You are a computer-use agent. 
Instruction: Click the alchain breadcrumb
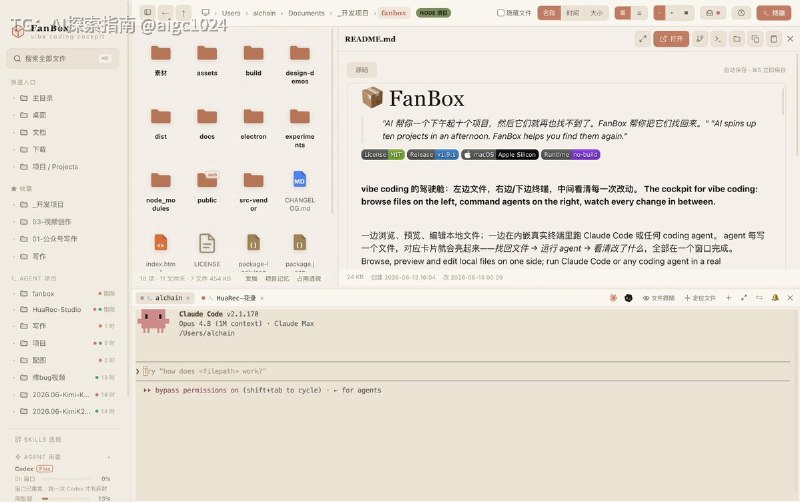264,13
